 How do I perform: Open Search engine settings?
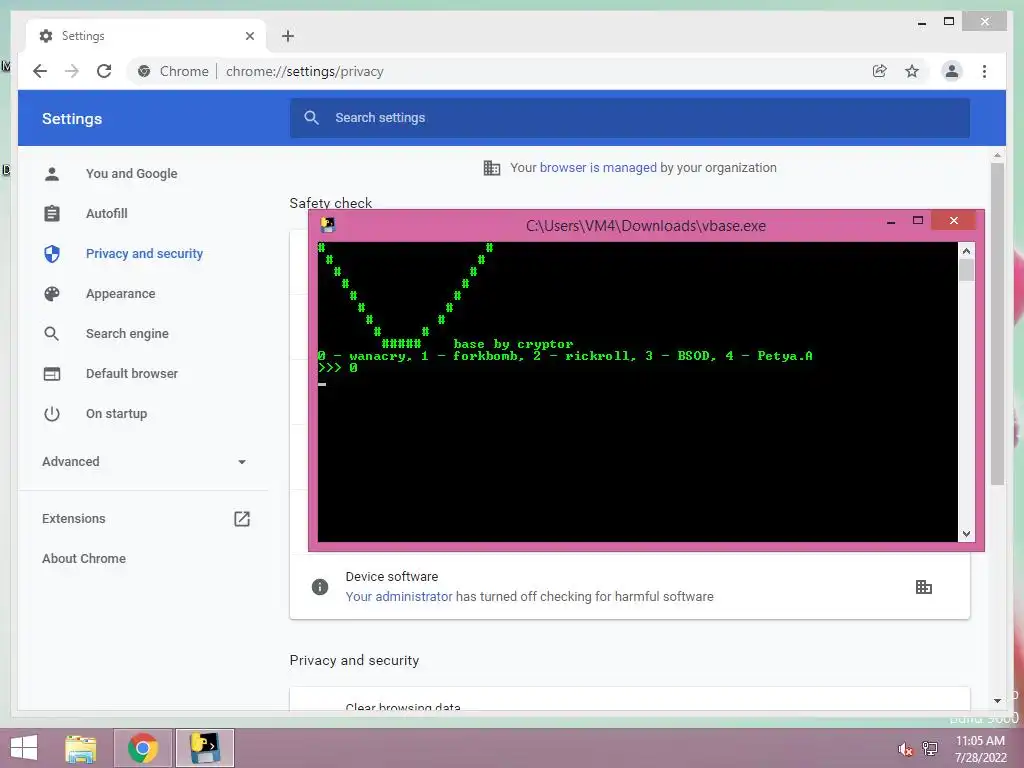pos(127,334)
